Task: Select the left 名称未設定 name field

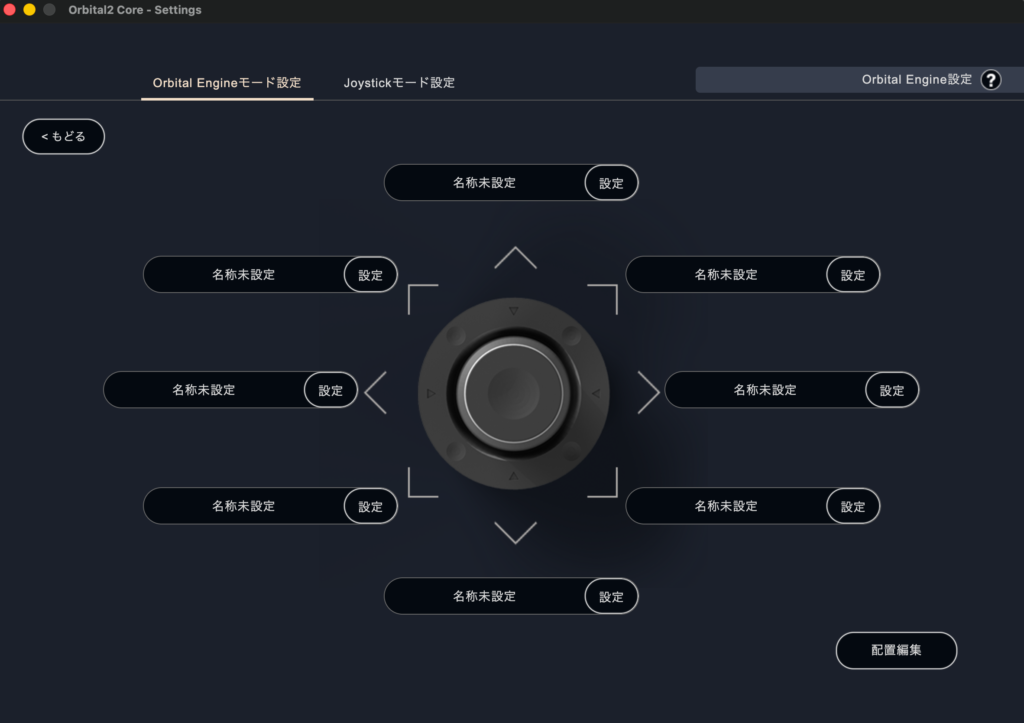Action: pos(203,390)
